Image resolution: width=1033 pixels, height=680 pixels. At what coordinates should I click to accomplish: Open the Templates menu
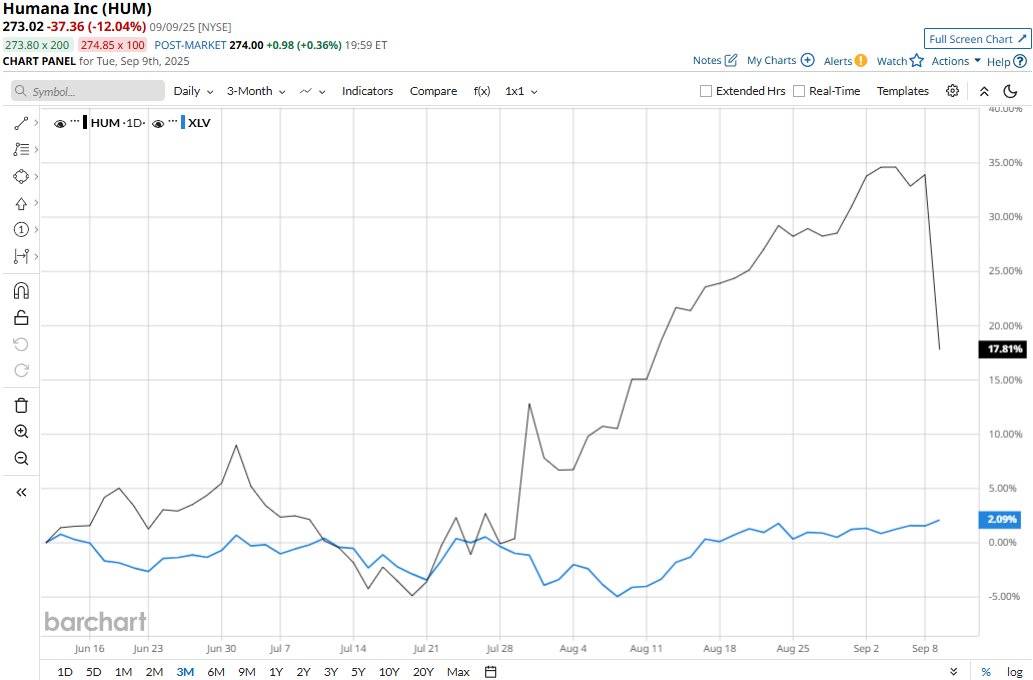coord(903,91)
